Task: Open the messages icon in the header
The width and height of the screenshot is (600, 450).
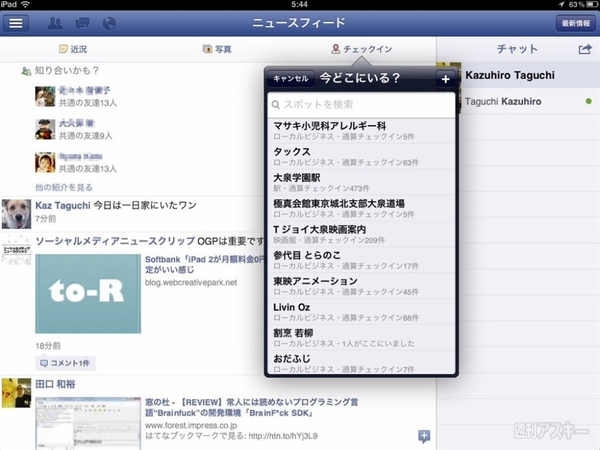Action: pos(82,24)
